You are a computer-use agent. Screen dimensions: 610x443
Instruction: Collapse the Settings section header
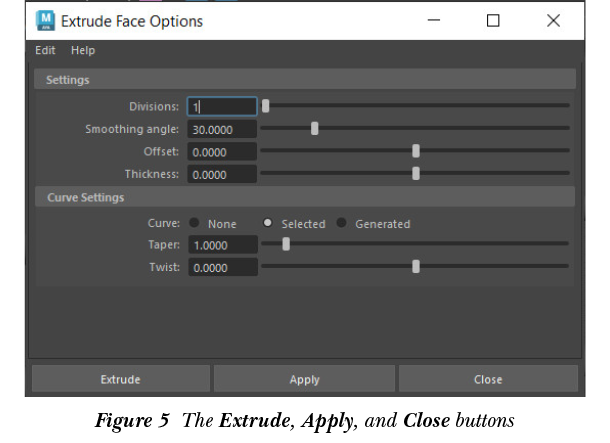coord(68,80)
